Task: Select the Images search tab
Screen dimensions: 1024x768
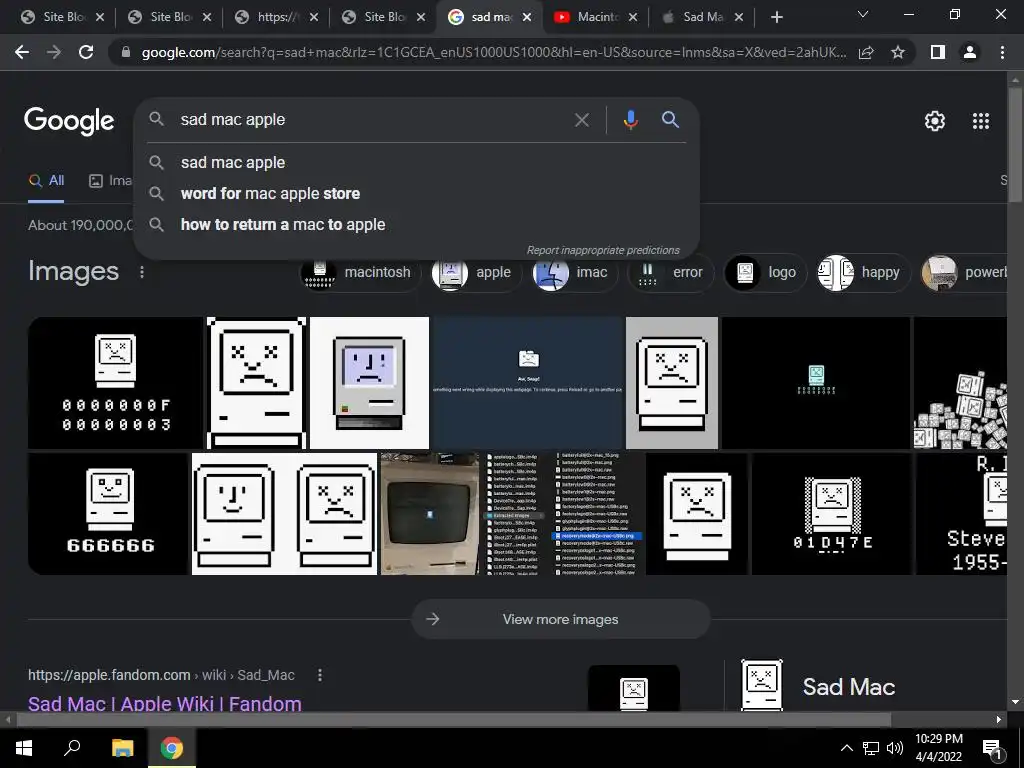Action: click(x=110, y=181)
